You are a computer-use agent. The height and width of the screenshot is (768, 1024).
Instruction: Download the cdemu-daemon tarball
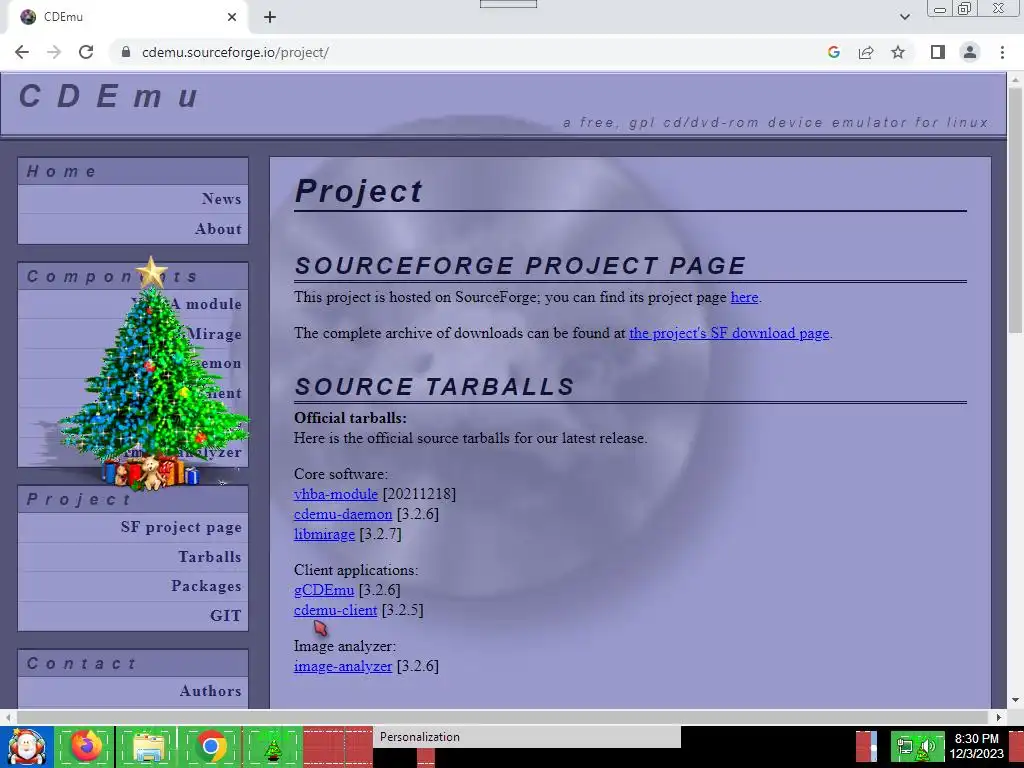pos(343,514)
